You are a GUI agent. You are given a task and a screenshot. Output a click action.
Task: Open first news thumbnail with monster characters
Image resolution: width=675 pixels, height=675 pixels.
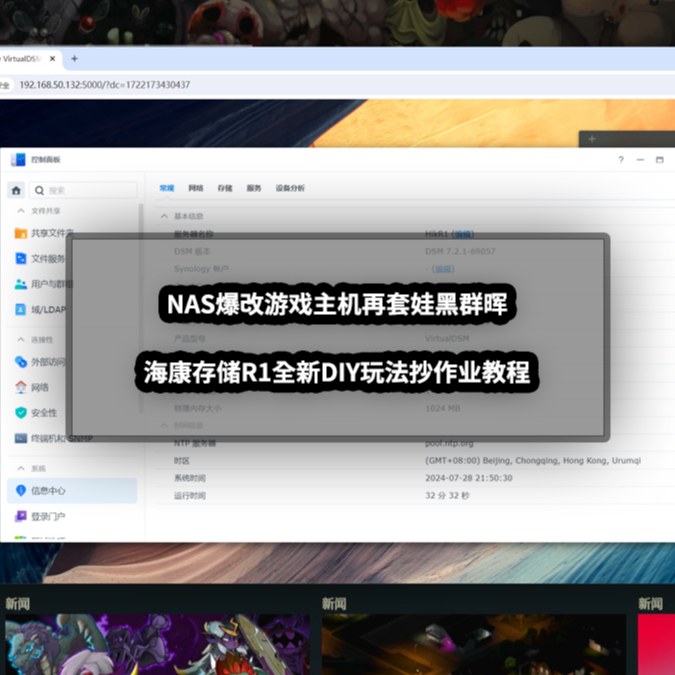pyautogui.click(x=158, y=644)
